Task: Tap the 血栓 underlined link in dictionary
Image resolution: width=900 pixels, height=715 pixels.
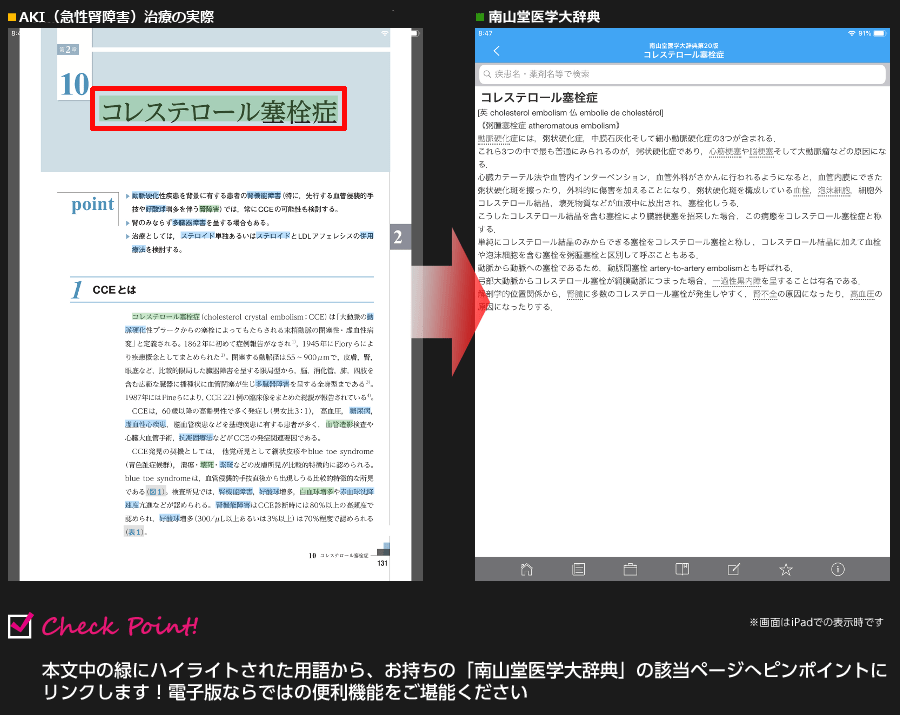Action: [801, 191]
